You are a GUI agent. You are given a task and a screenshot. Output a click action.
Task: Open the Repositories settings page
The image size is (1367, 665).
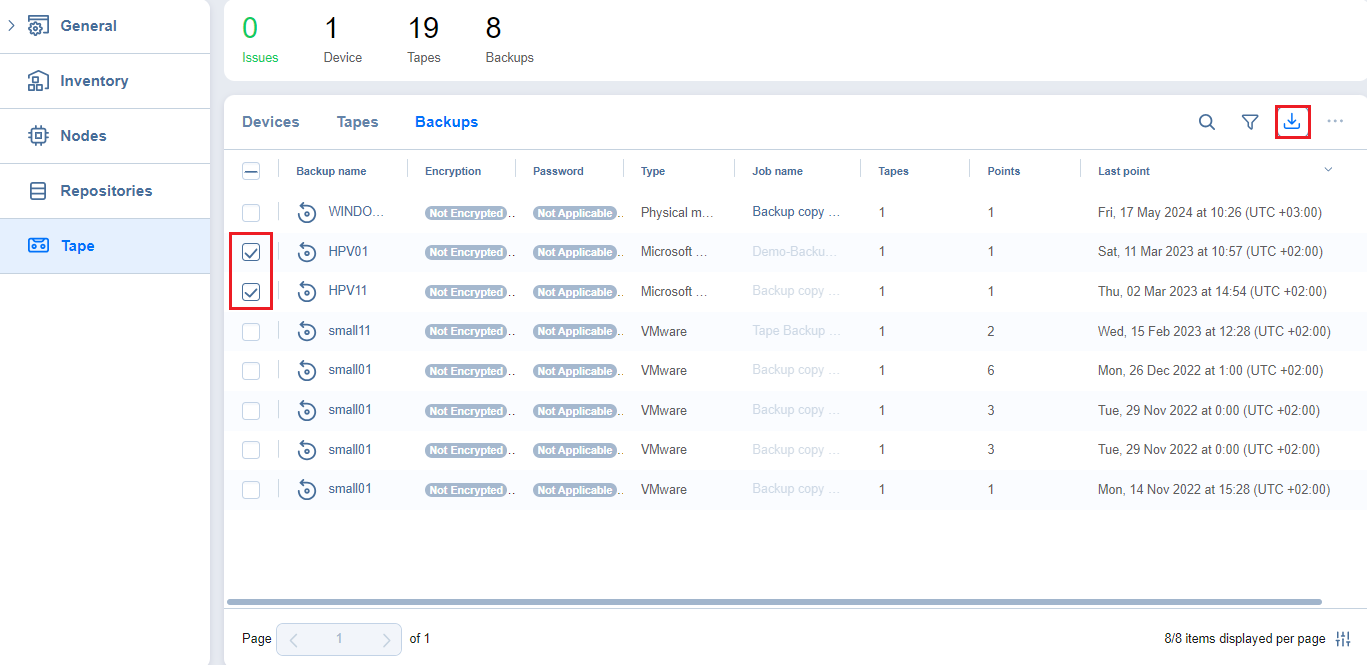click(105, 191)
